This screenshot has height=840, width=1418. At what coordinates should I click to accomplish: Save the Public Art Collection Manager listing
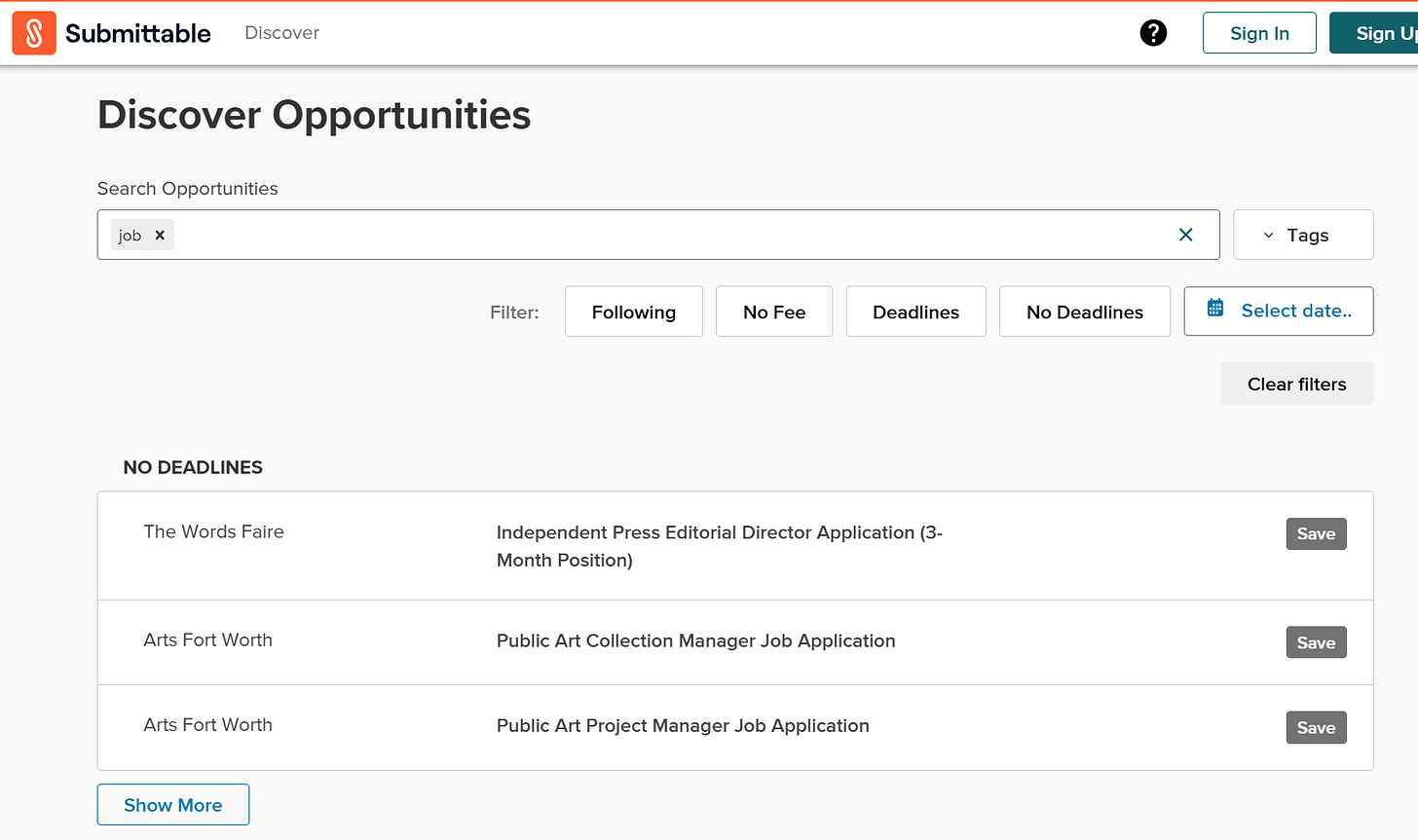click(x=1316, y=642)
